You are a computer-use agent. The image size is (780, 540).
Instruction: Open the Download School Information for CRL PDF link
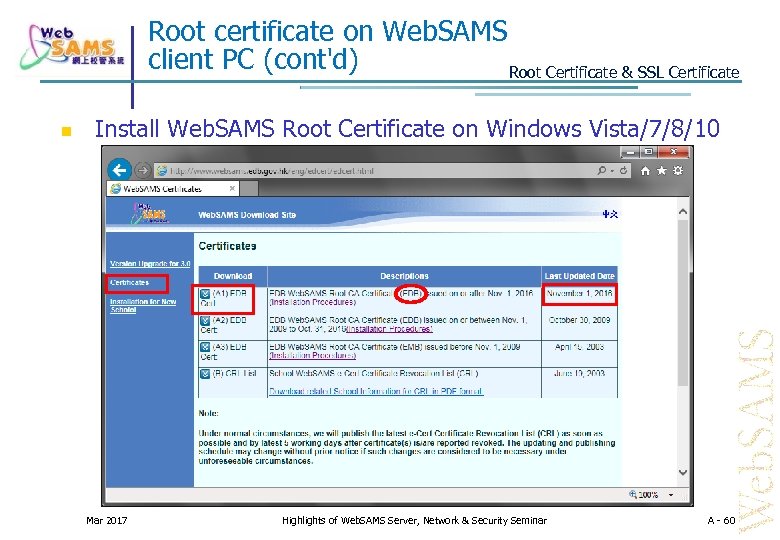click(376, 391)
